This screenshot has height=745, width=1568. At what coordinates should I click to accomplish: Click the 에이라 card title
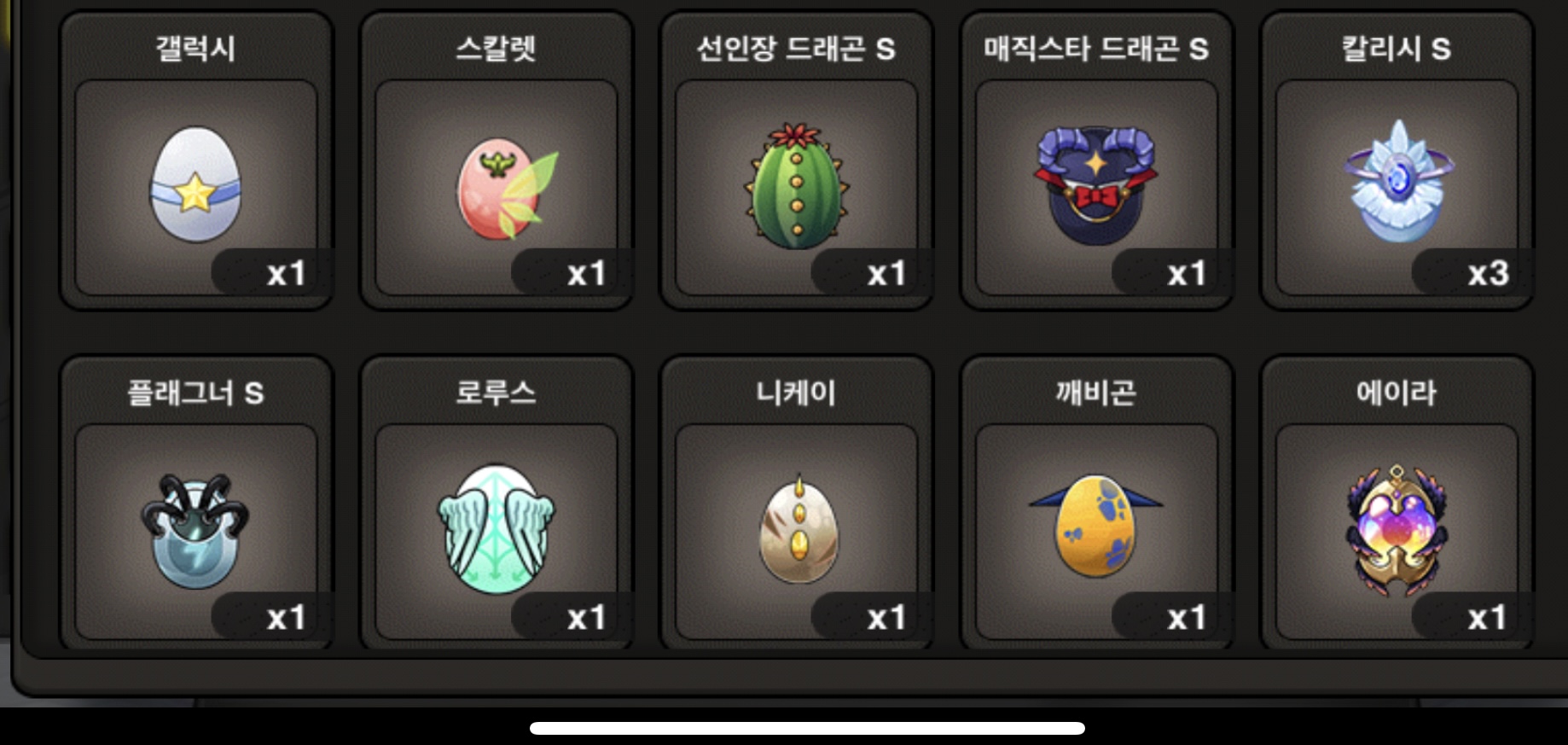(x=1397, y=393)
